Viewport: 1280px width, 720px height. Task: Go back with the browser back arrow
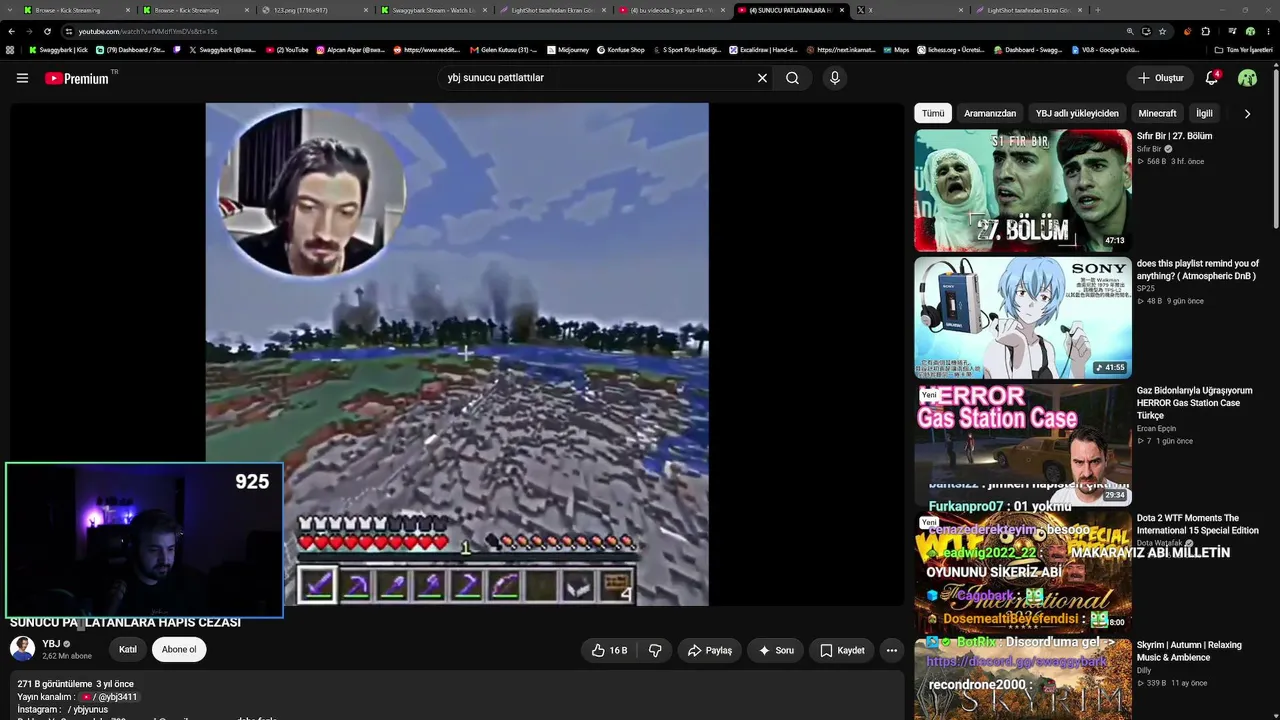[x=12, y=31]
